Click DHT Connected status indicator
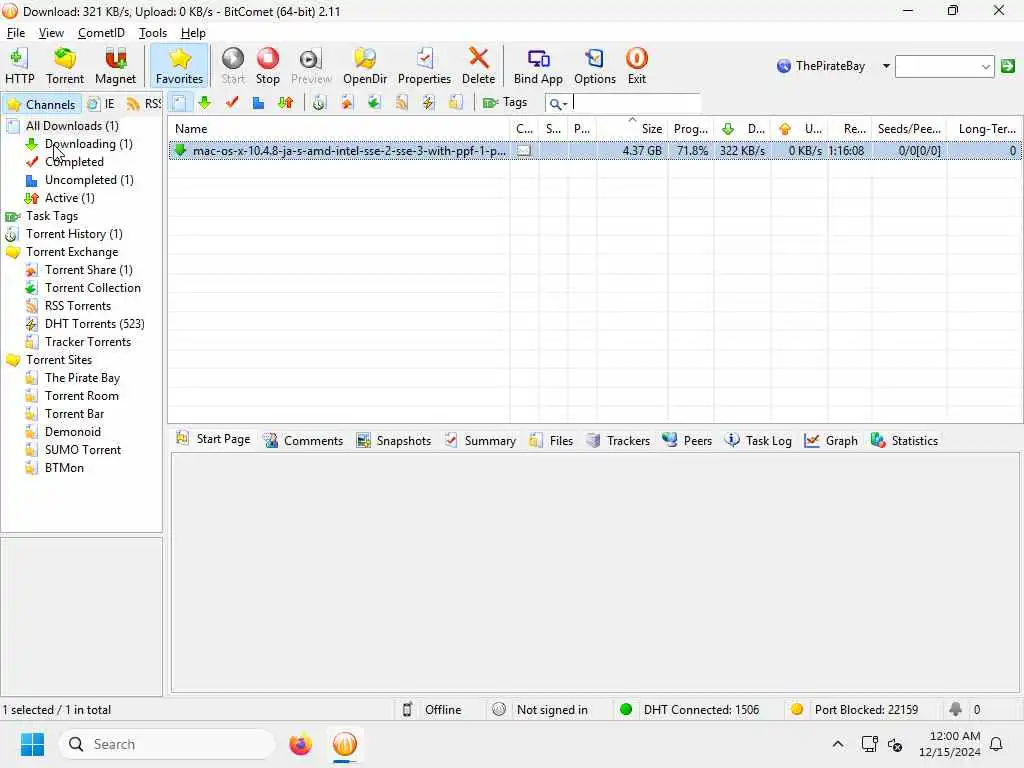 [690, 710]
